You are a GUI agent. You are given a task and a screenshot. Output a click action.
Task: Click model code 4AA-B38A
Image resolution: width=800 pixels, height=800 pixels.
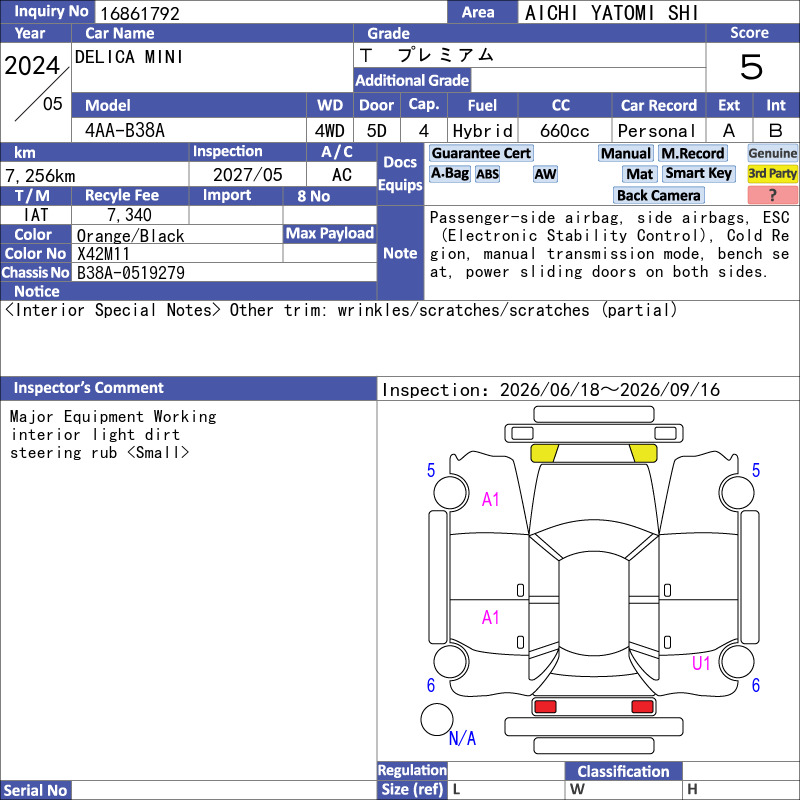pyautogui.click(x=125, y=131)
